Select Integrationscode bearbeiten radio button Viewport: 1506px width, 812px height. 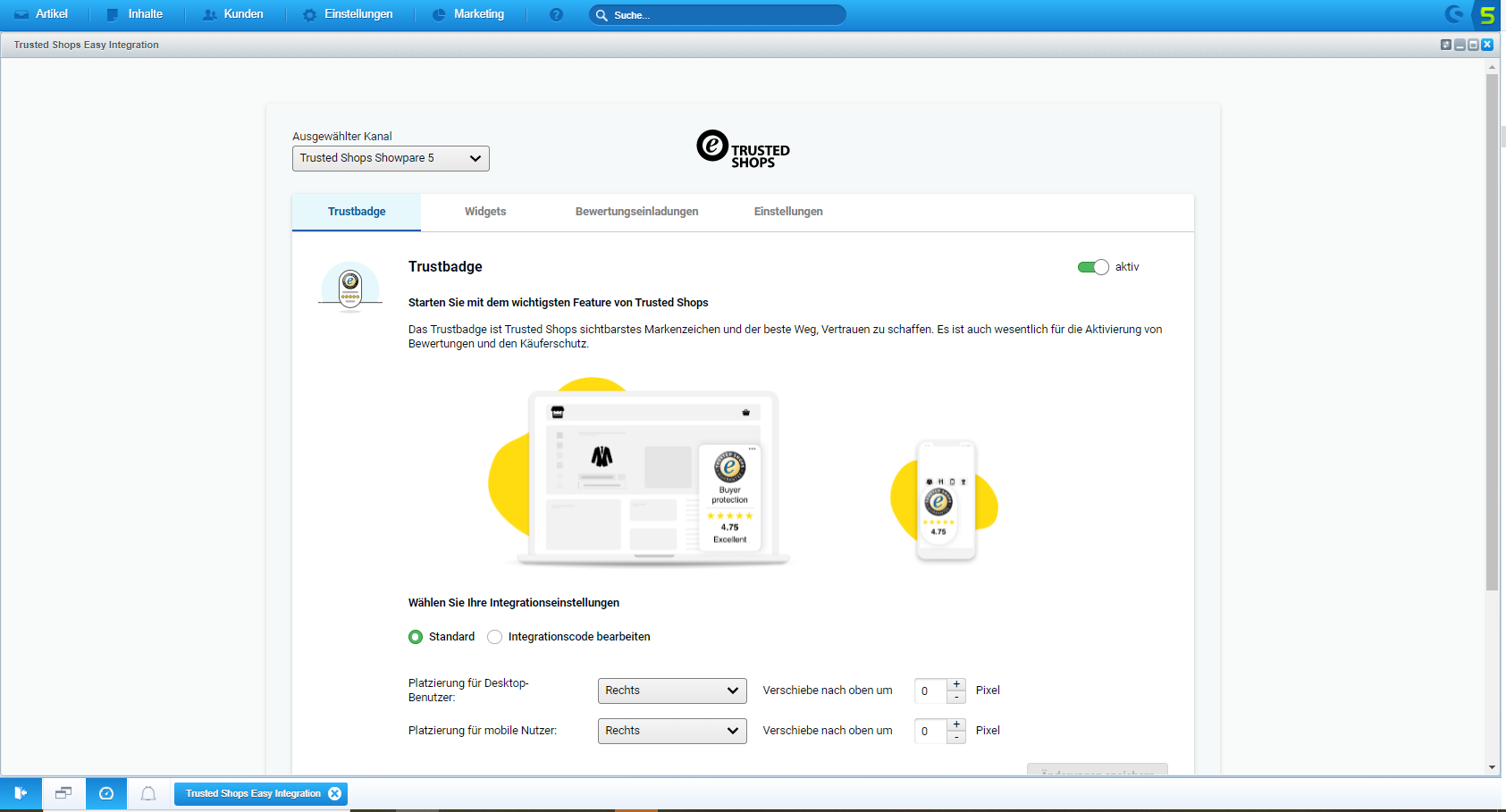pyautogui.click(x=494, y=637)
